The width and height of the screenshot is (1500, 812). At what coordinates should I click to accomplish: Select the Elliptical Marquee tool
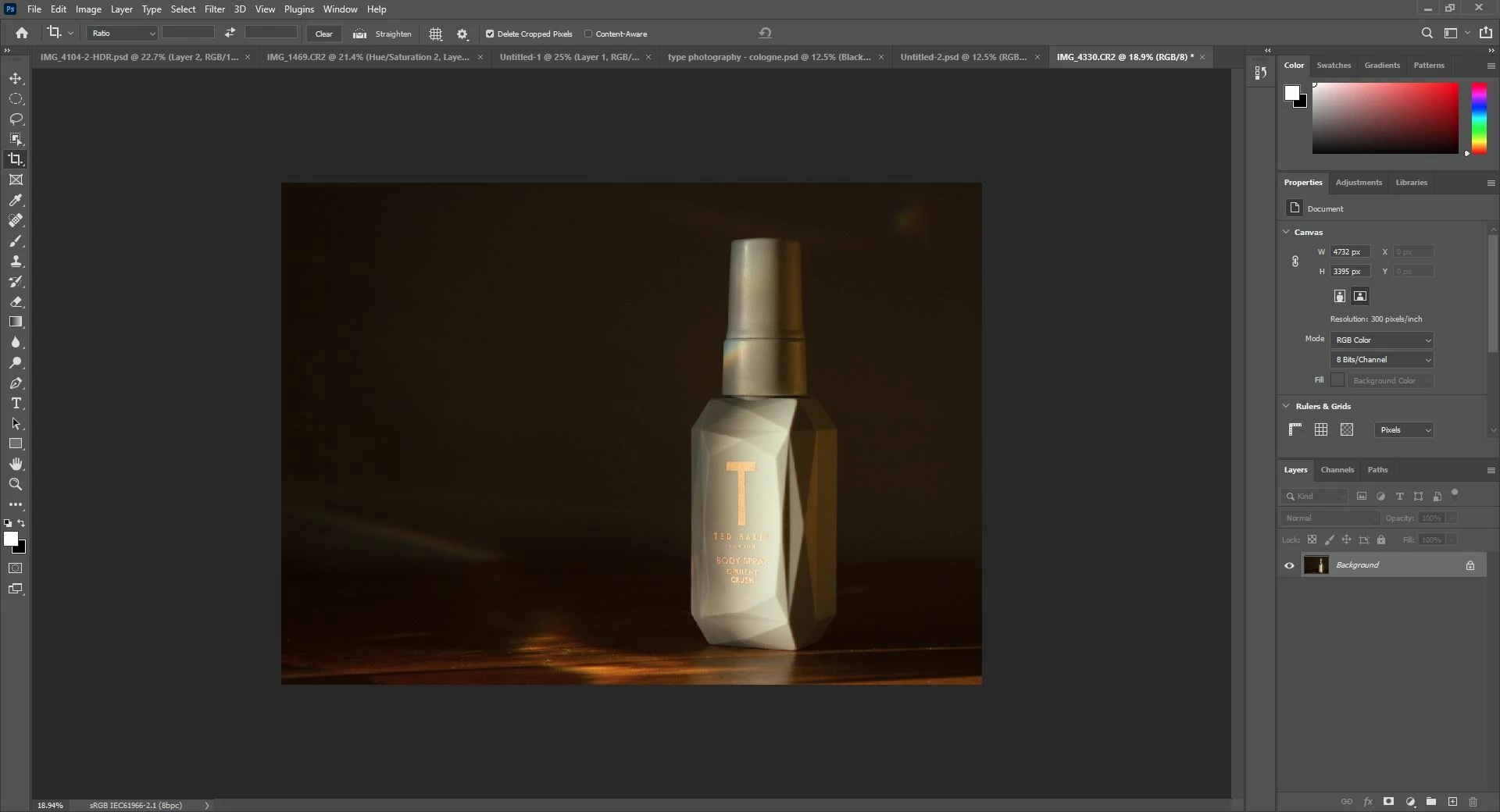[16, 99]
